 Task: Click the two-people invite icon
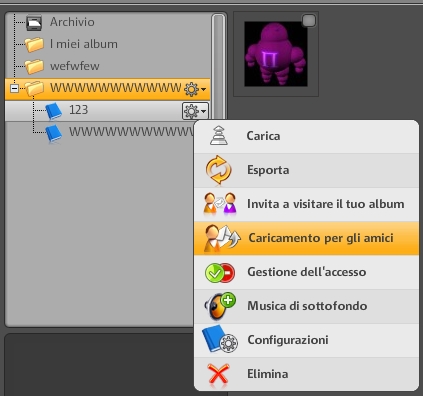(220, 203)
